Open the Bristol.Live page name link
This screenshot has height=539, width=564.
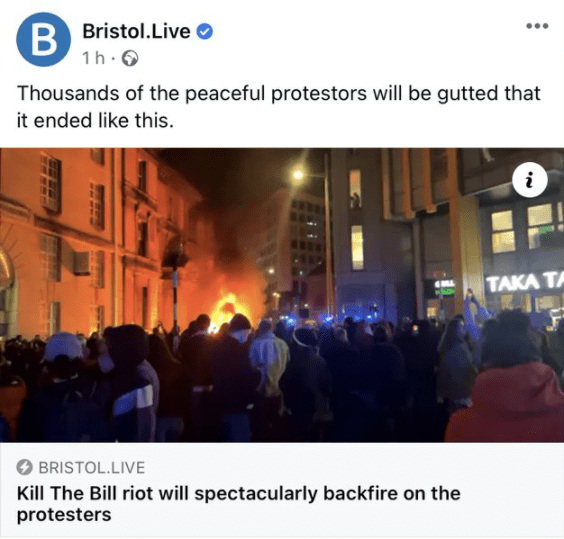(136, 31)
